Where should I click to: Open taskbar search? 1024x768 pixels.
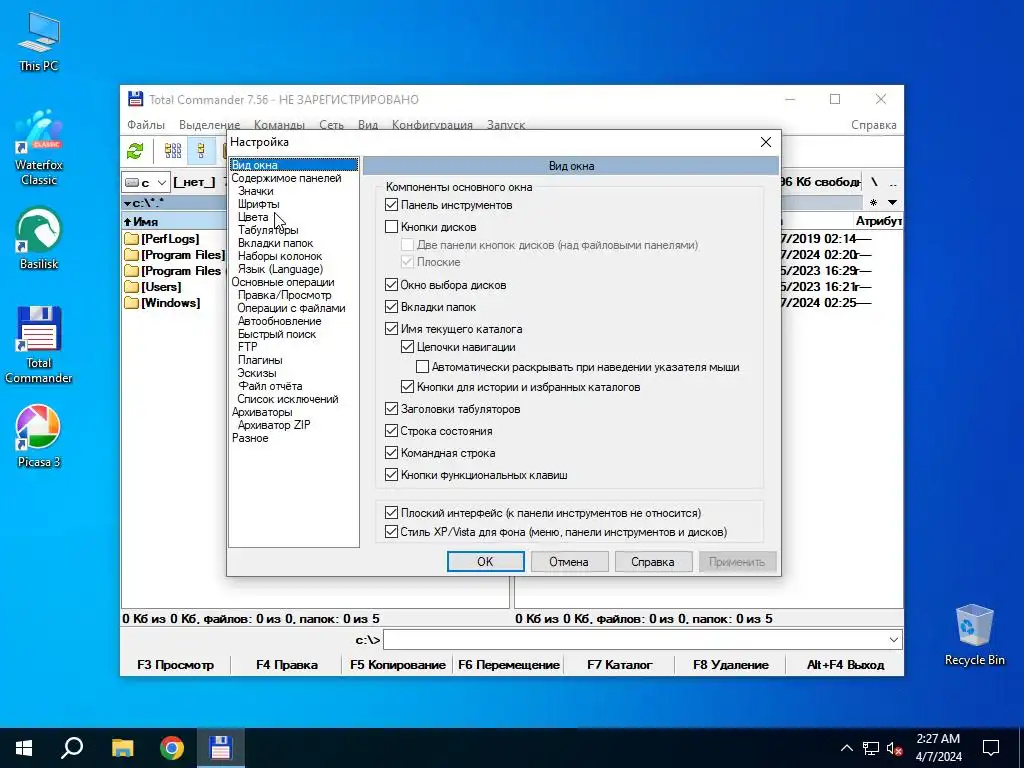point(72,748)
